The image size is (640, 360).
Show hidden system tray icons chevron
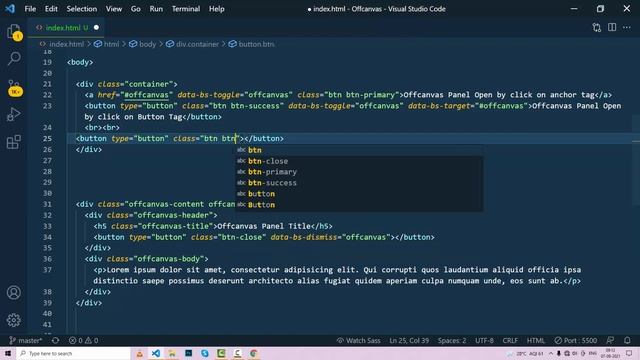[x=551, y=353]
